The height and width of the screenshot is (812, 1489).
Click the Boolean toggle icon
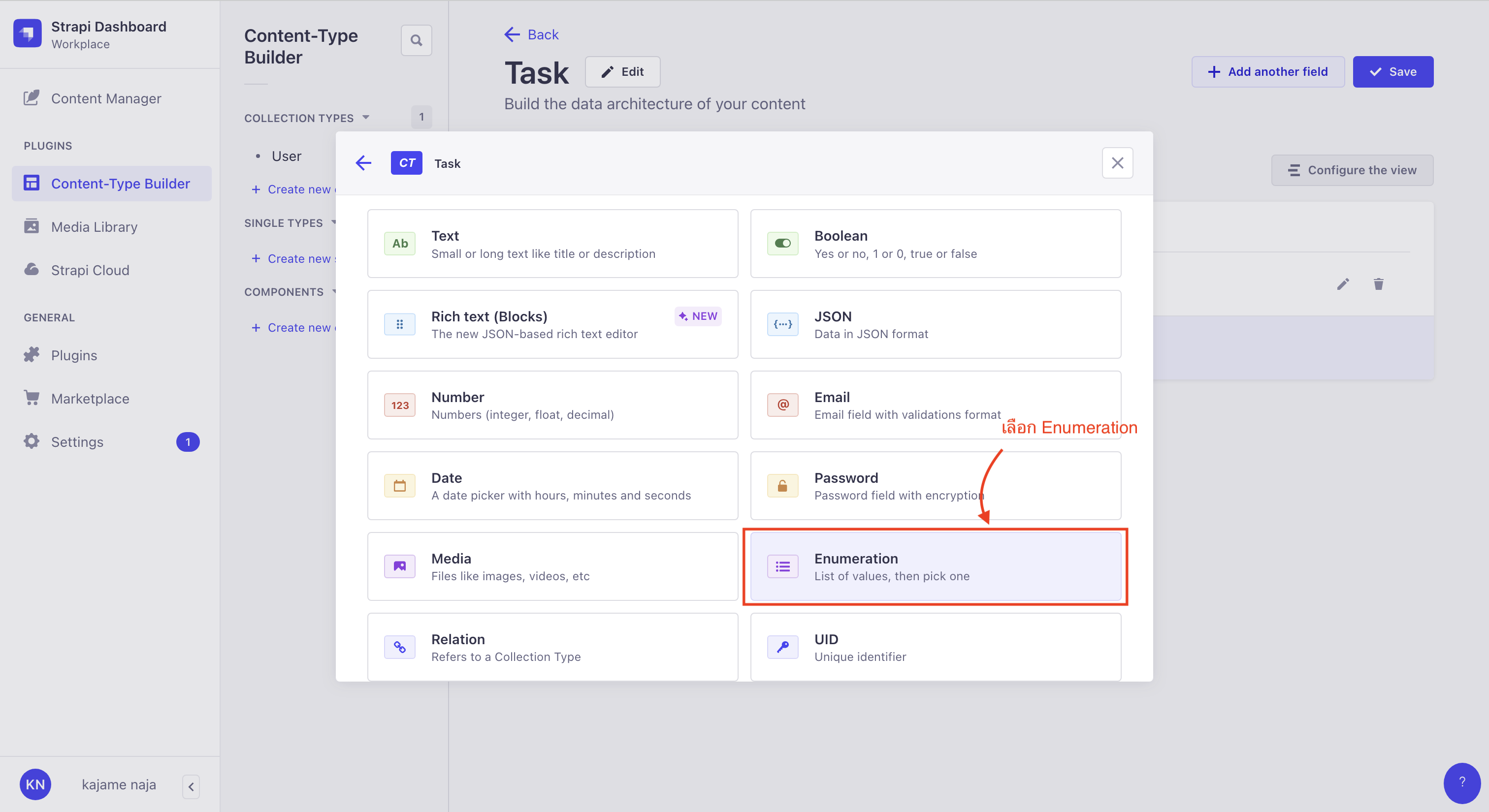(x=782, y=243)
